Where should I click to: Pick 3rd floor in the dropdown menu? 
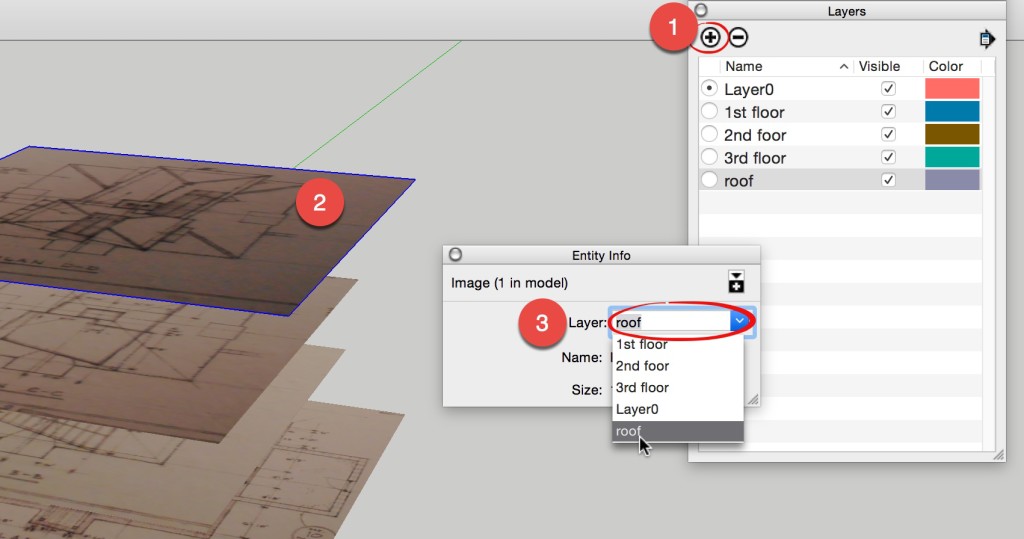pyautogui.click(x=642, y=388)
